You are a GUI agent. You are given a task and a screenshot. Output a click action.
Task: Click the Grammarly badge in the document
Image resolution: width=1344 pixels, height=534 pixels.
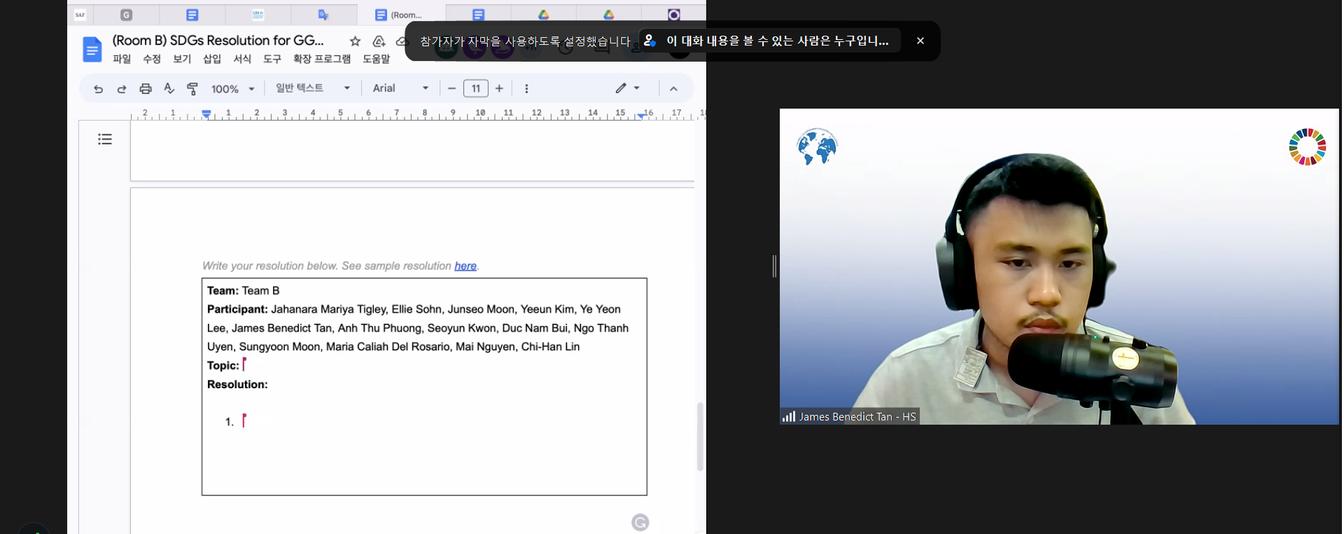coord(640,522)
